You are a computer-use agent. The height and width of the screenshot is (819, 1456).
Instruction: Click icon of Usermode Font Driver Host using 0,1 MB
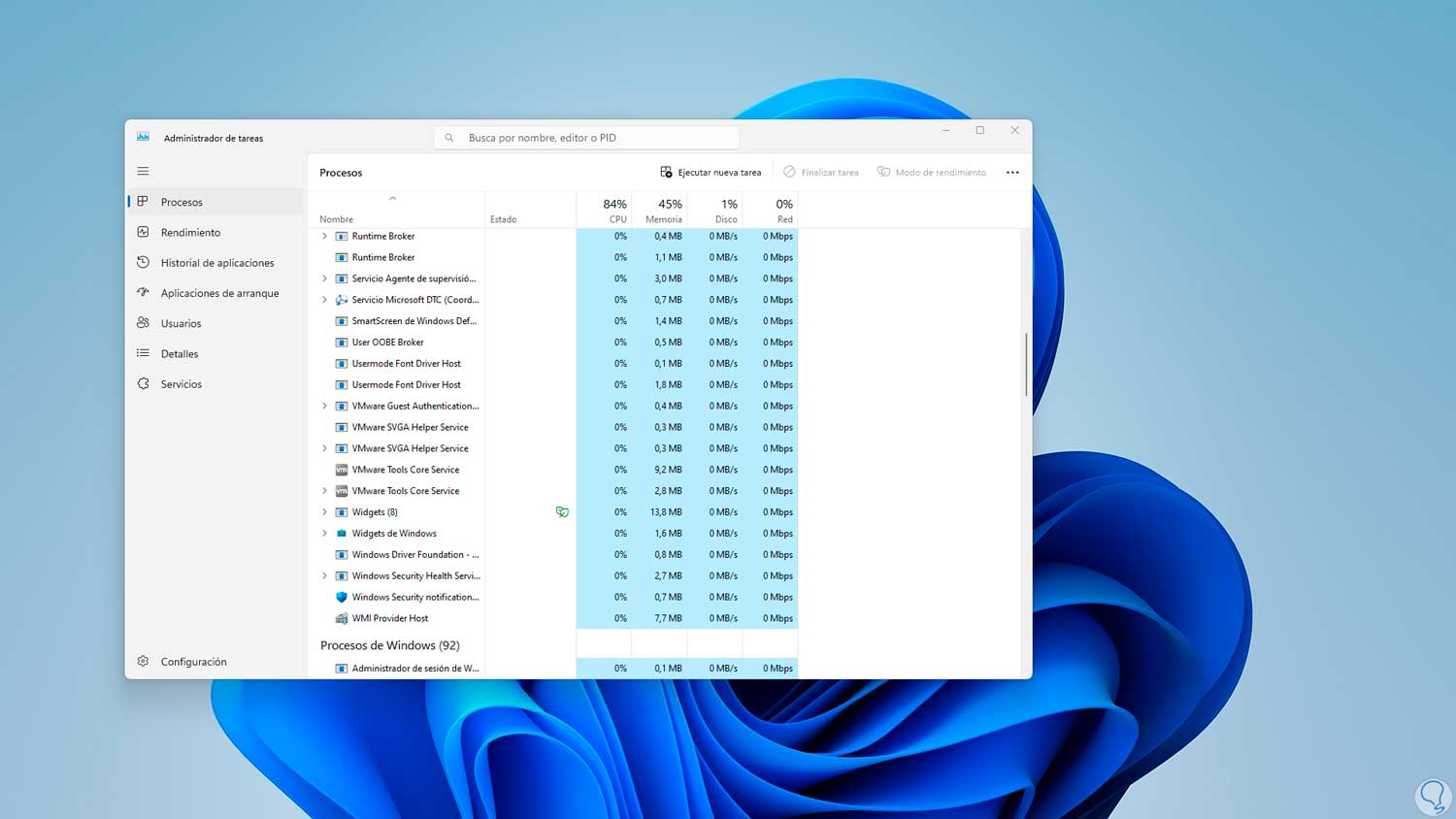[341, 364]
